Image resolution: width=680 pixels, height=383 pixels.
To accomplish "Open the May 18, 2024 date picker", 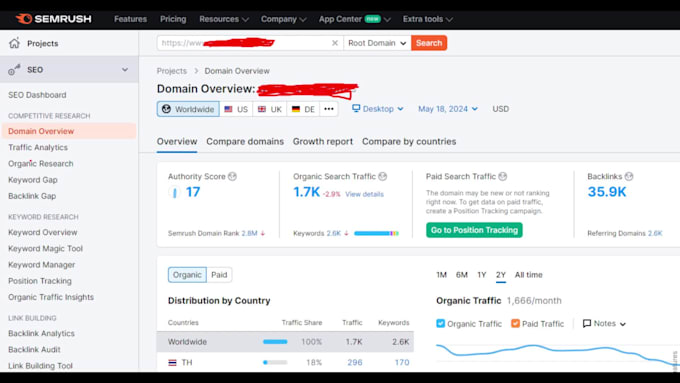I will (448, 109).
